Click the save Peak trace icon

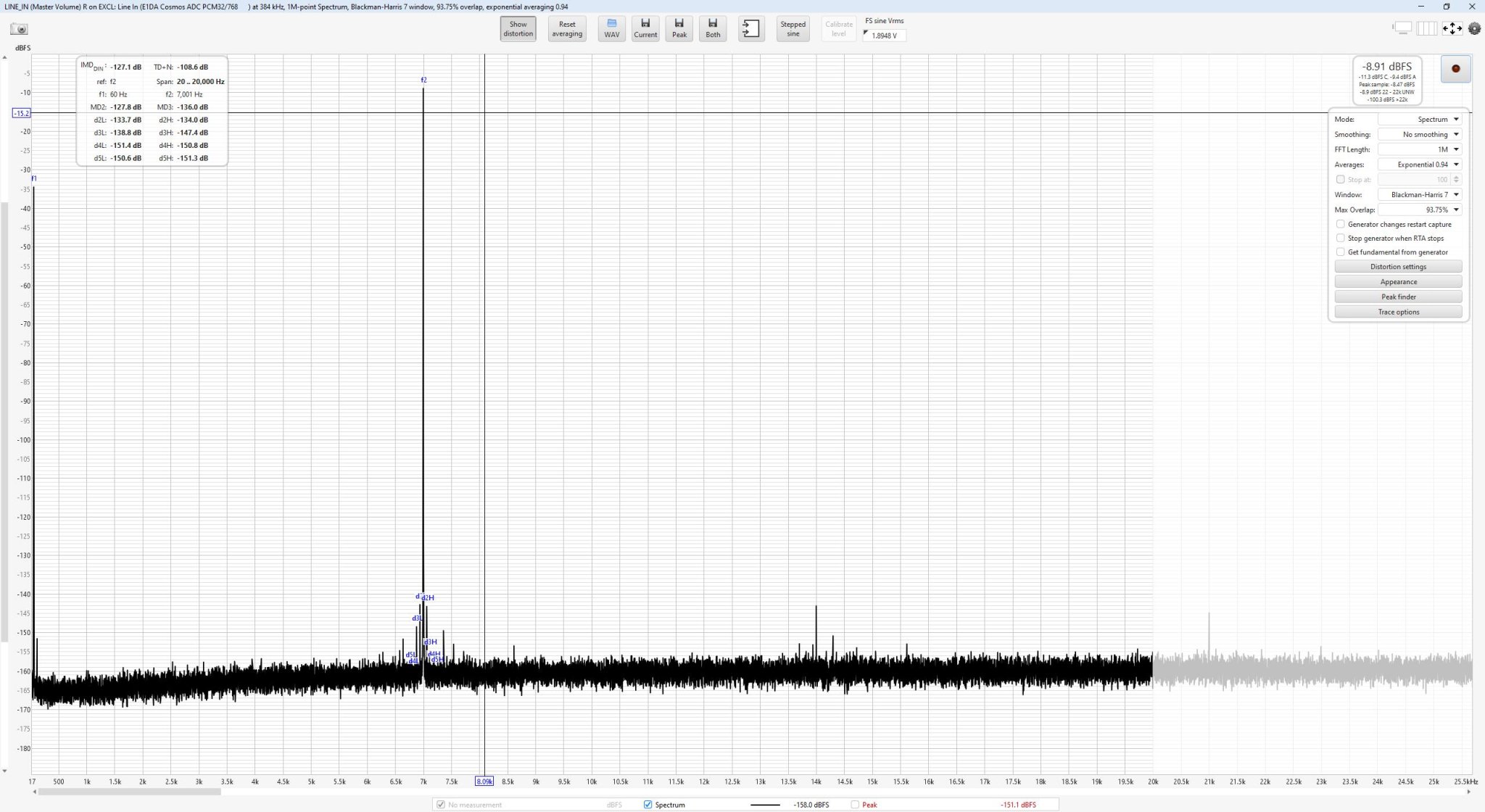(679, 29)
